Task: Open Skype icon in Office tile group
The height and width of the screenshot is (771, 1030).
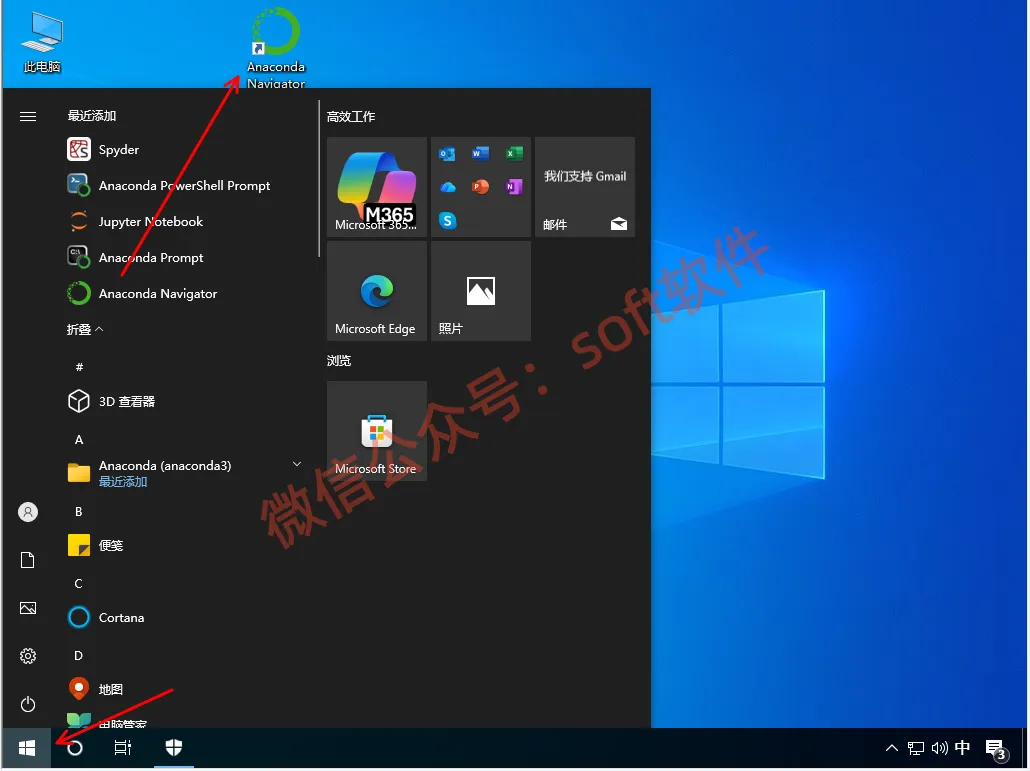Action: 448,221
